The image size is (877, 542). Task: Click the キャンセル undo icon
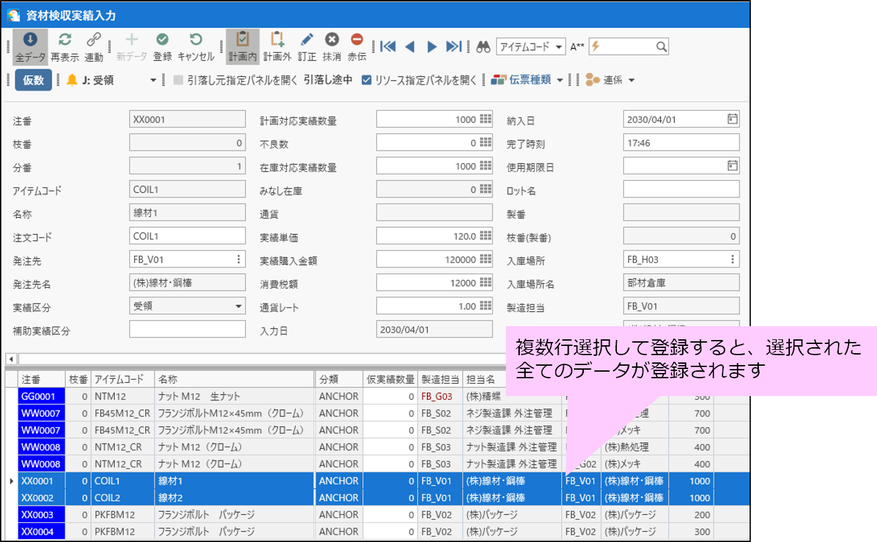point(196,47)
